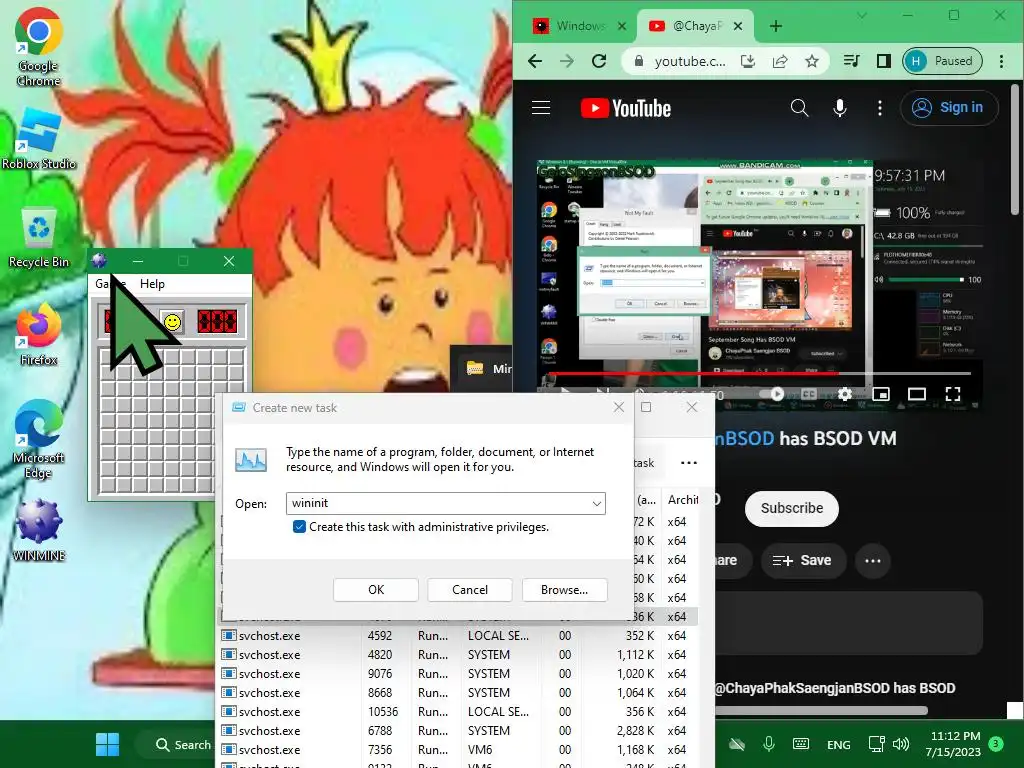Enable miniplayer in YouTube video
This screenshot has height=768, width=1024.
[881, 394]
